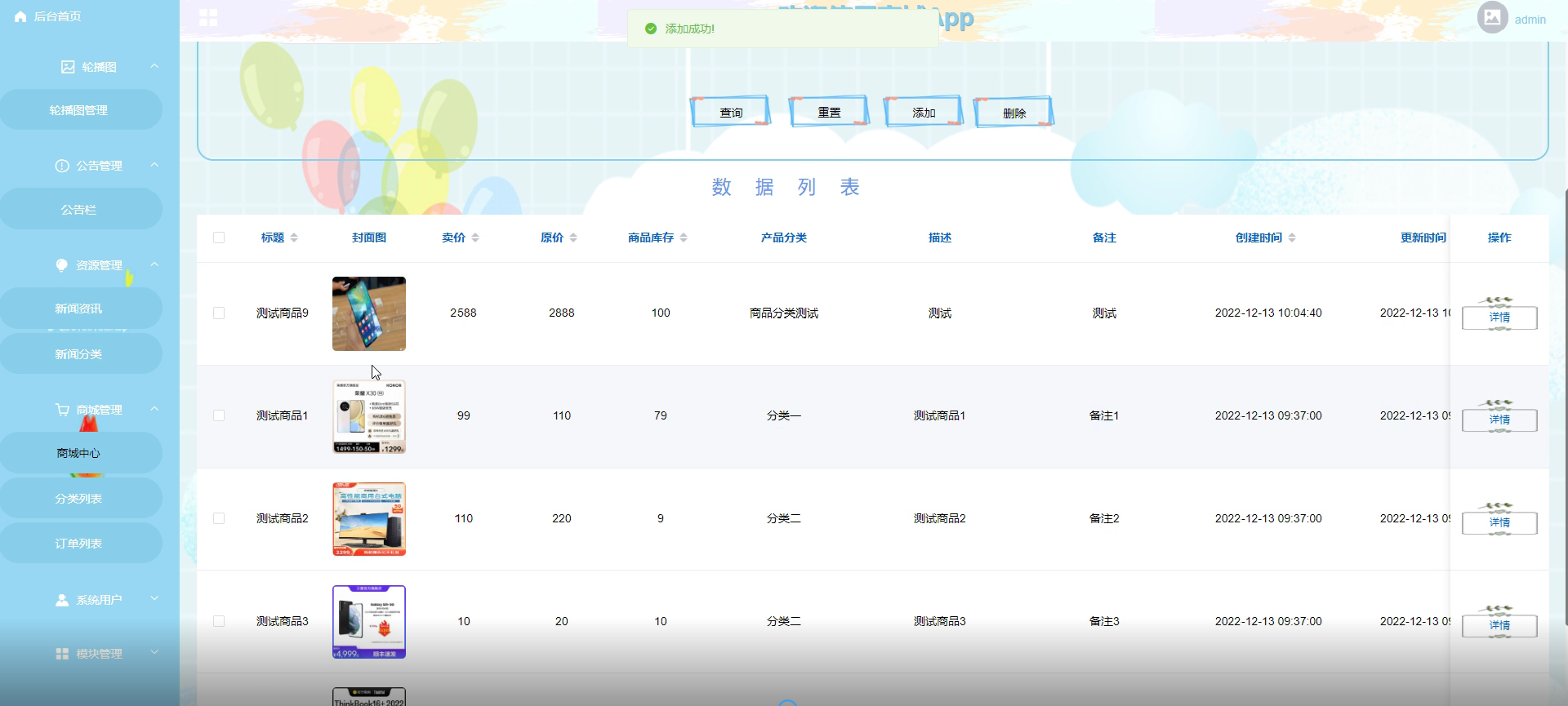Click the 更新时间 column header
This screenshot has height=706, width=1568.
pos(1423,238)
